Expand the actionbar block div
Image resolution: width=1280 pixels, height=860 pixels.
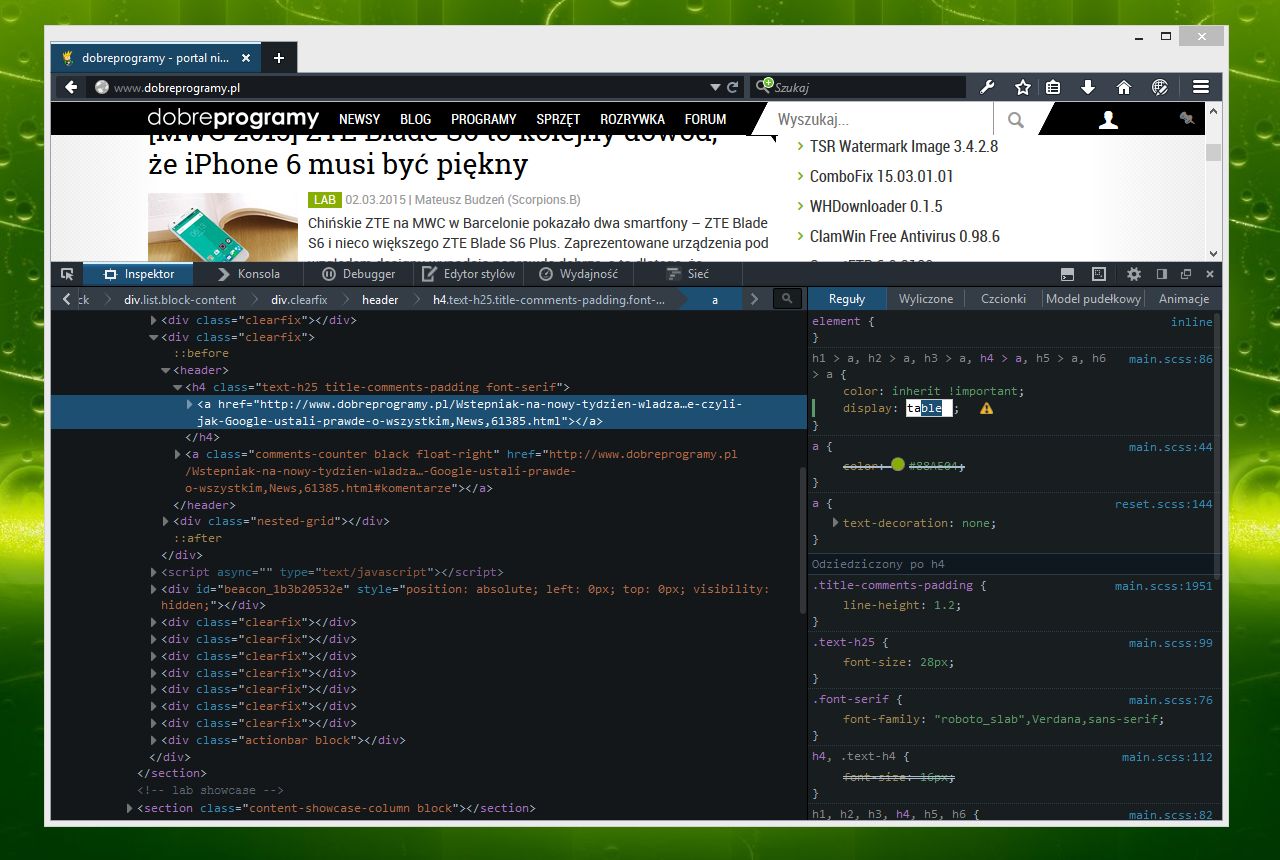[x=153, y=741]
